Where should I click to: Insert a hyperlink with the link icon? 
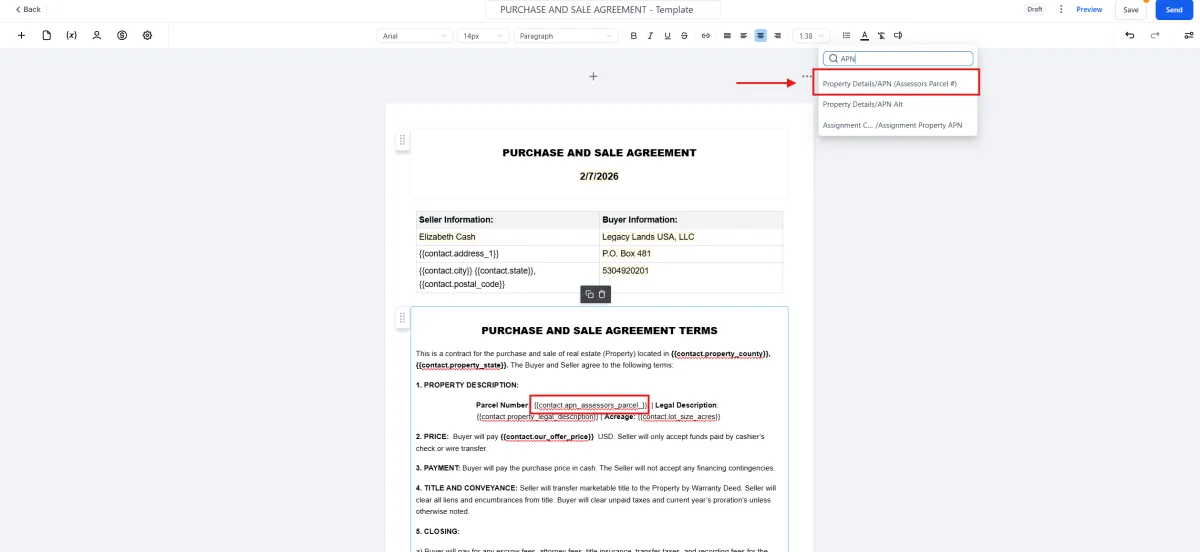coord(705,35)
